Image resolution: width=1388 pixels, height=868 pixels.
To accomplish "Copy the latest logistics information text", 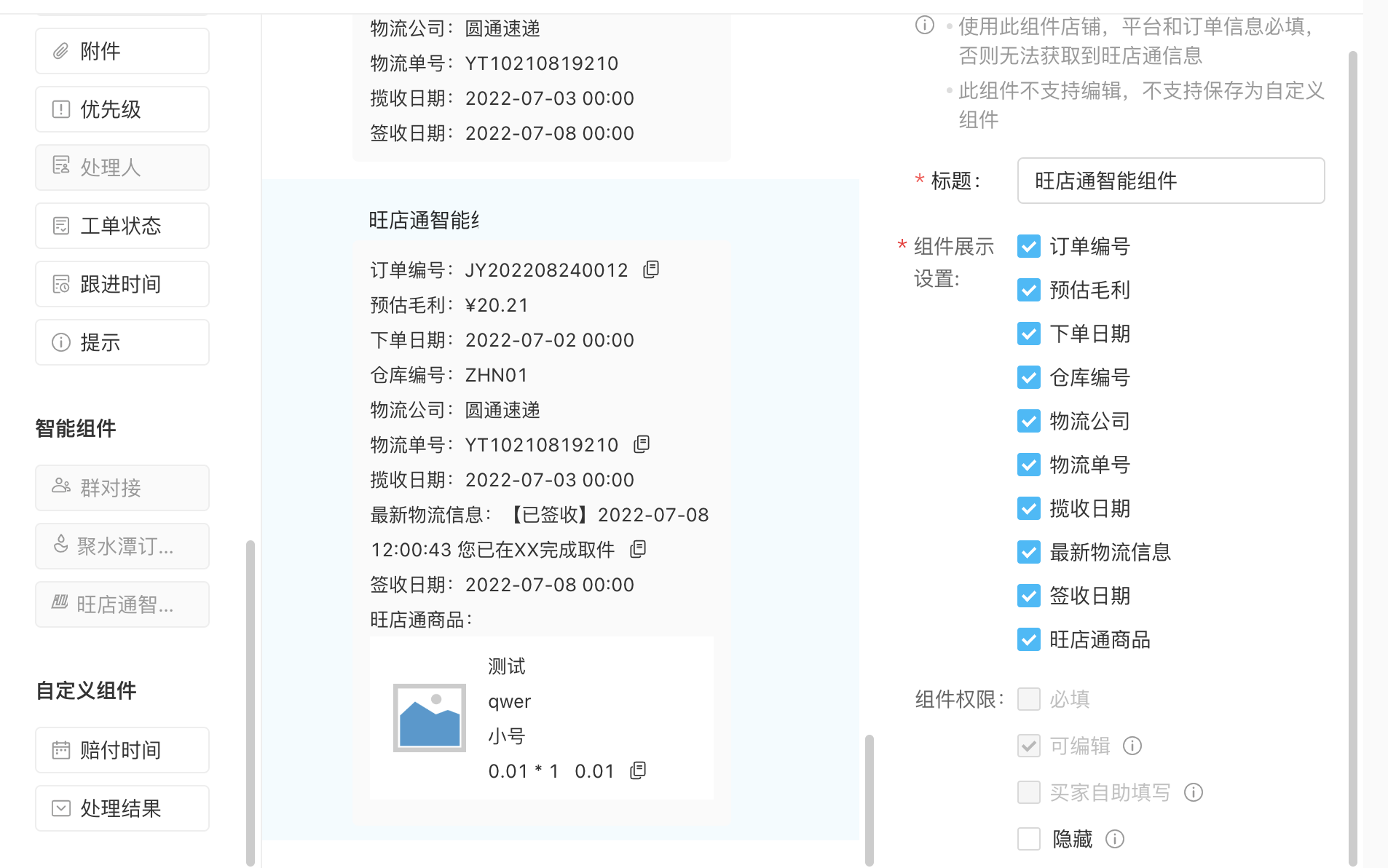I will pyautogui.click(x=638, y=549).
